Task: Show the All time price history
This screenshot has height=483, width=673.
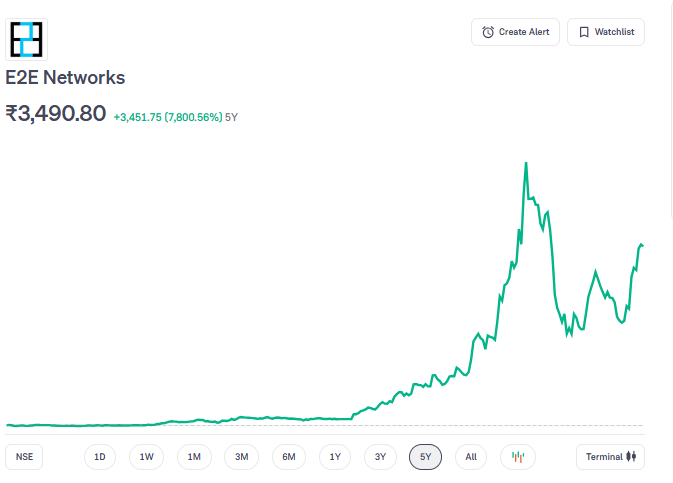Action: pyautogui.click(x=471, y=457)
